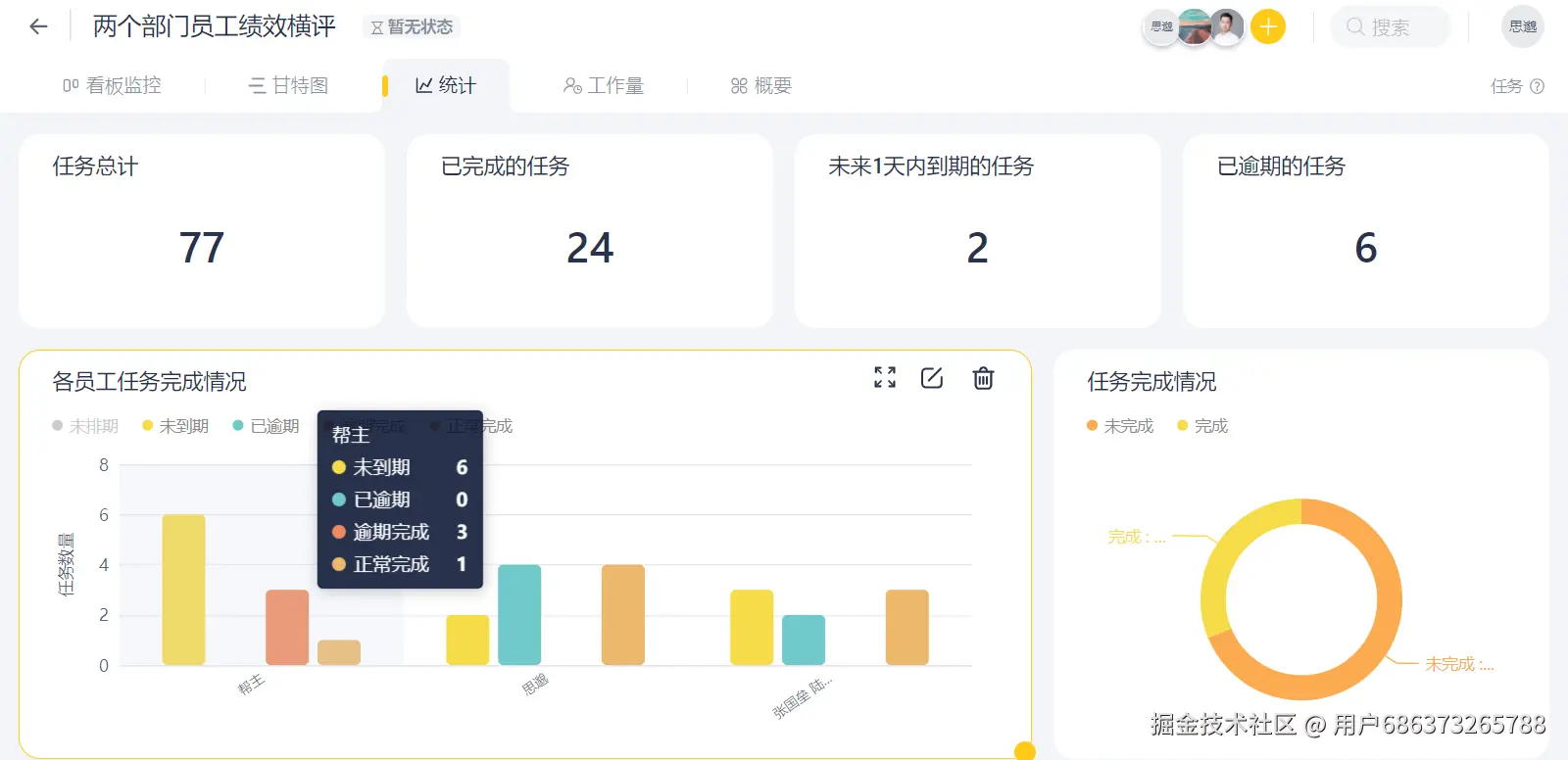The height and width of the screenshot is (760, 1568).
Task: Click 思邈's yellow 未到期 bar
Action: 467,641
